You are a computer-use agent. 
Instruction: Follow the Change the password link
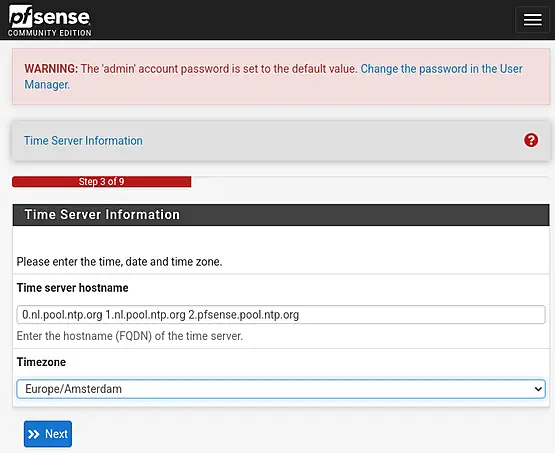pyautogui.click(x=273, y=76)
